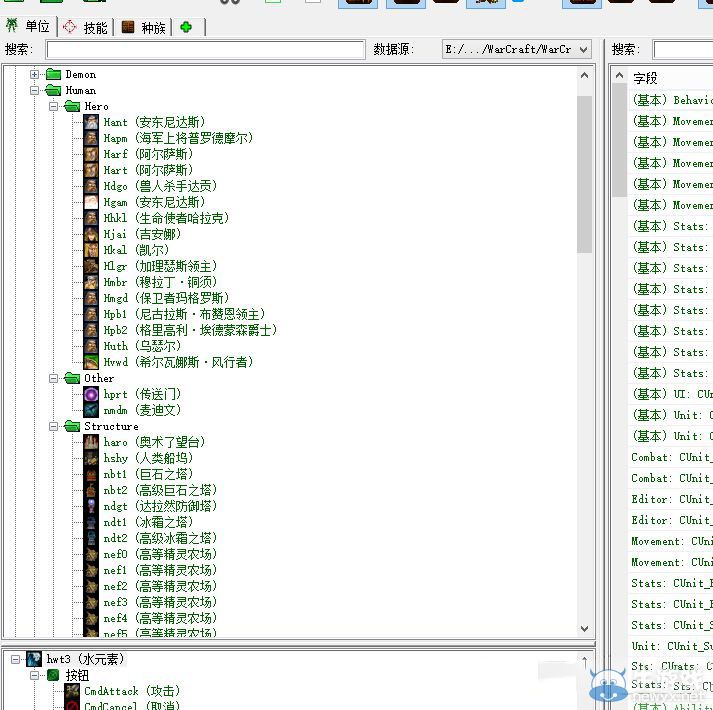
Task: Select nef0 (高等精灵农场) tree row
Action: click(150, 554)
